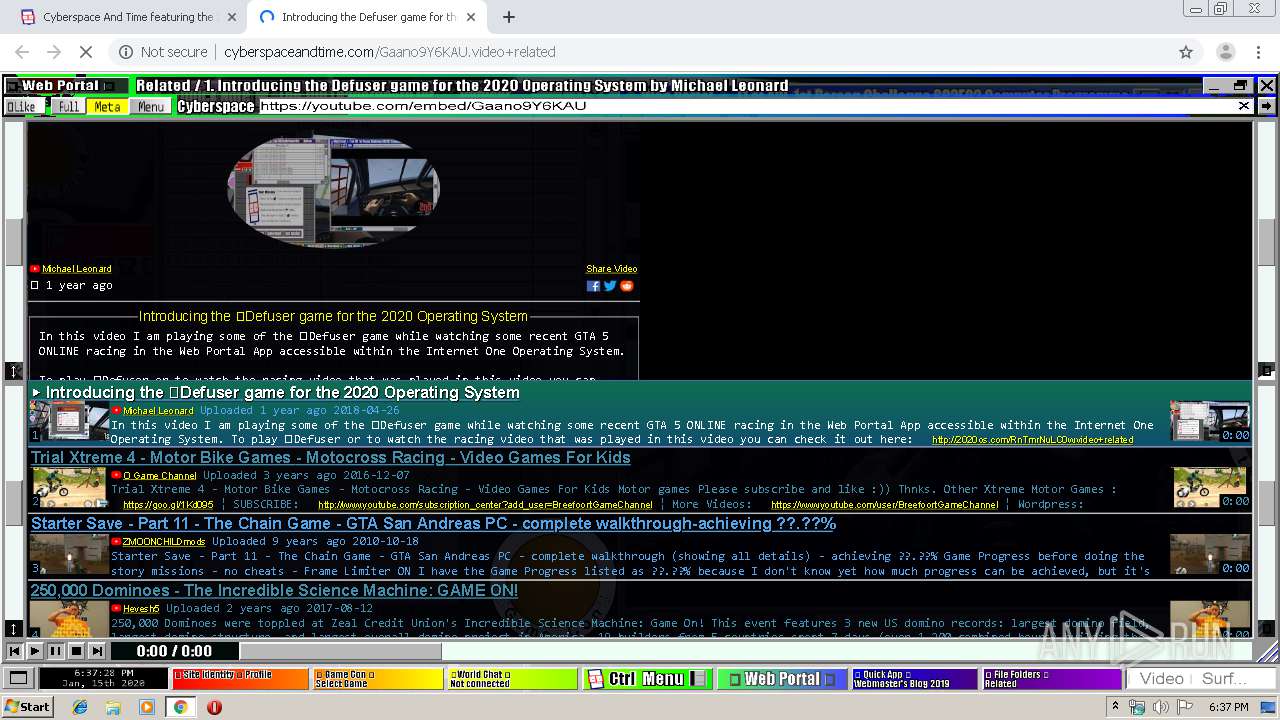
Task: Open the Windows Start menu
Action: click(x=28, y=707)
